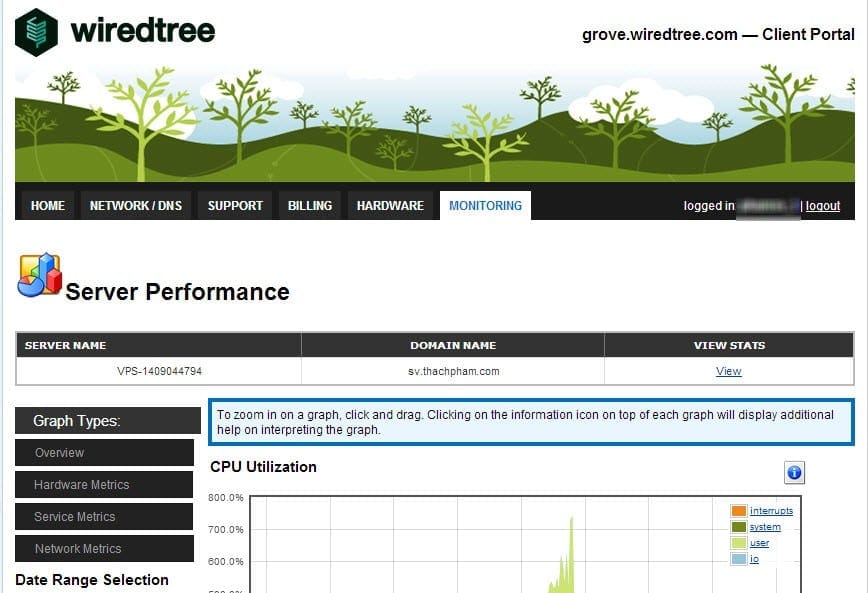Click the DOMAIN NAME column header
The width and height of the screenshot is (868, 593).
click(x=453, y=345)
